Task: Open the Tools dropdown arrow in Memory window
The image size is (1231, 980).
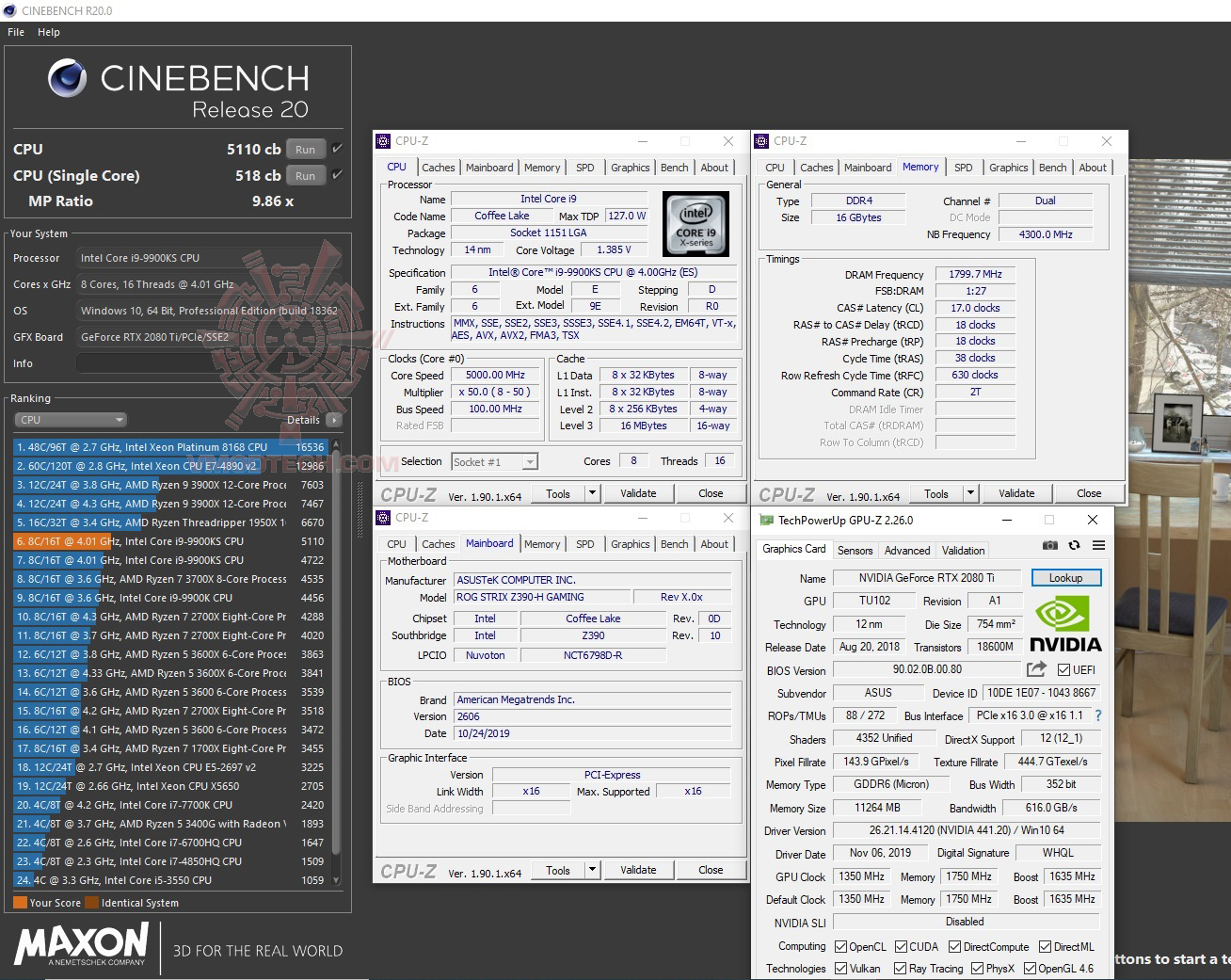Action: pos(970,493)
